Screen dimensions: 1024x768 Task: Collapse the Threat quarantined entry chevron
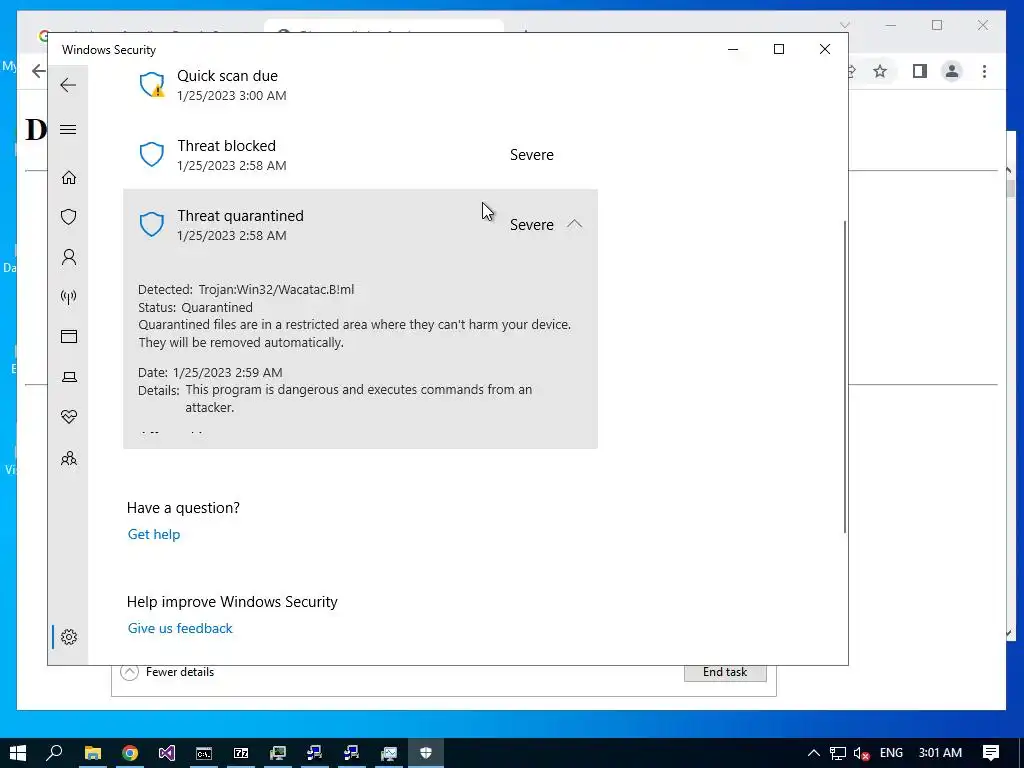574,224
